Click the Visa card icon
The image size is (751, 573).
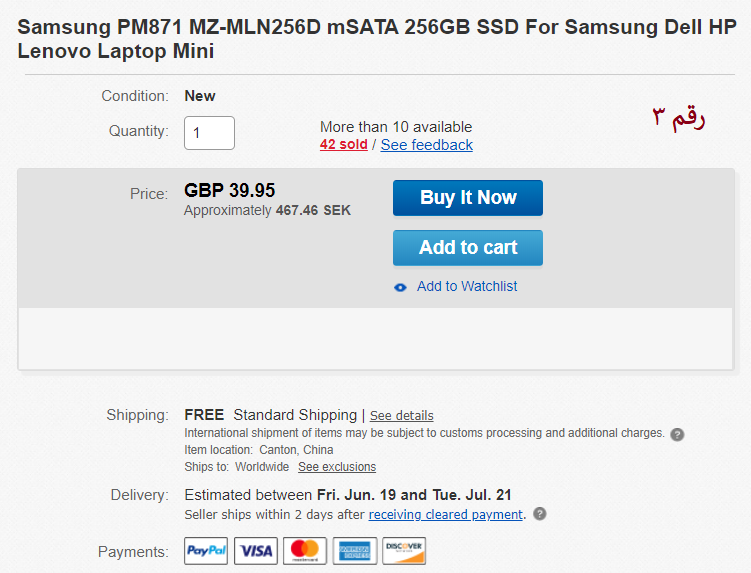pos(256,551)
